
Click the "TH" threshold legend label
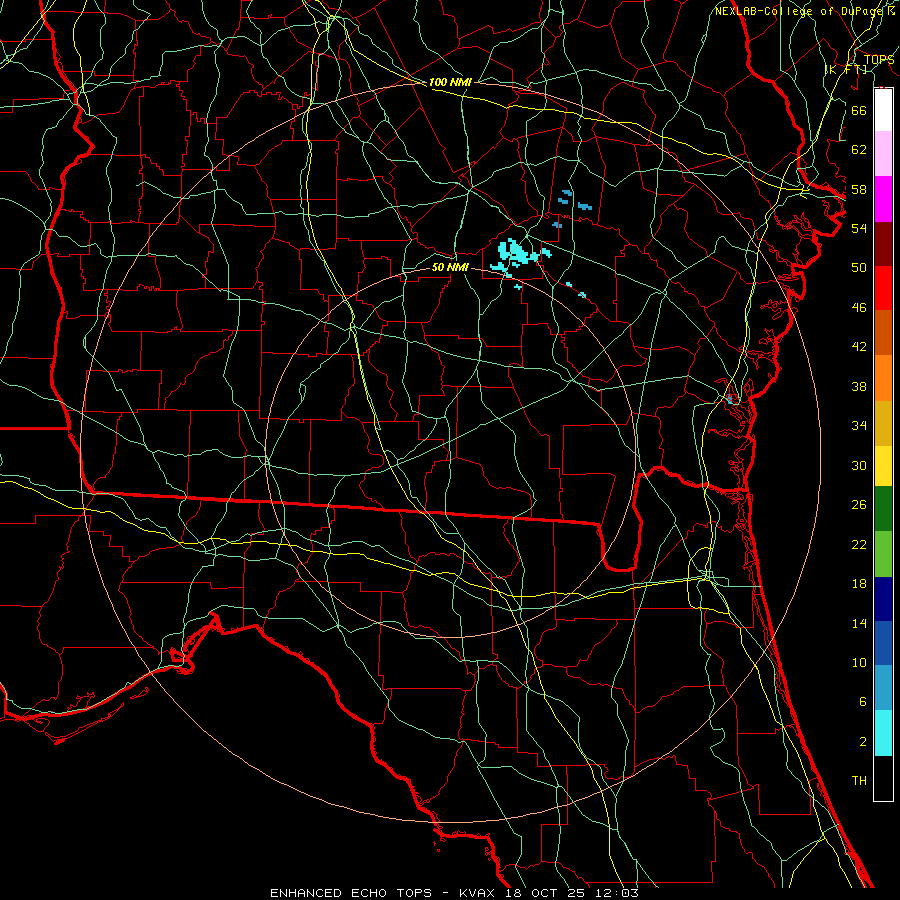click(859, 781)
